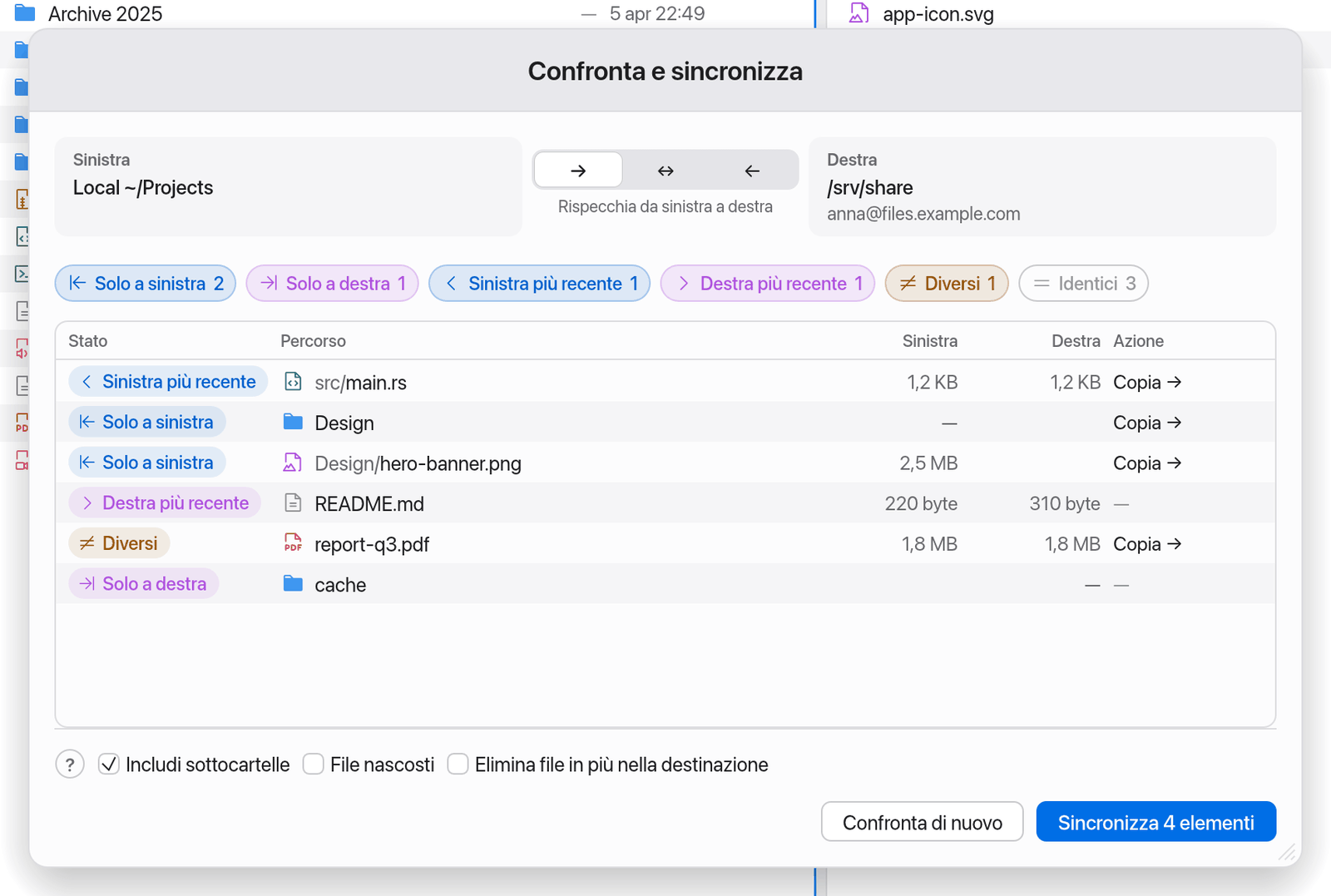Screen dimensions: 1331x896
Task: Open the help question mark button
Action: (x=70, y=765)
